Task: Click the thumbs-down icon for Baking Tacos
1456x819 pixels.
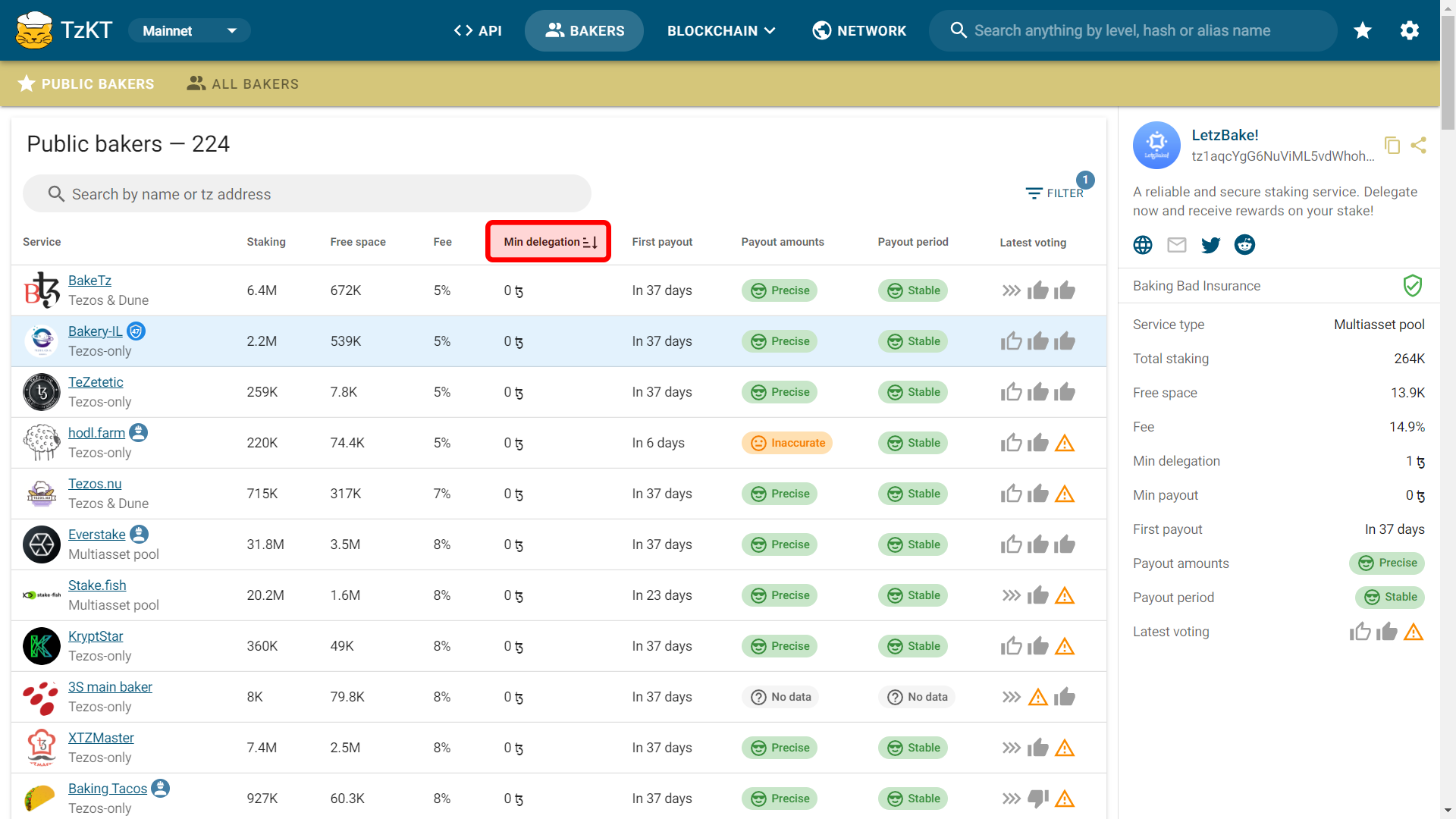Action: coord(1037,799)
